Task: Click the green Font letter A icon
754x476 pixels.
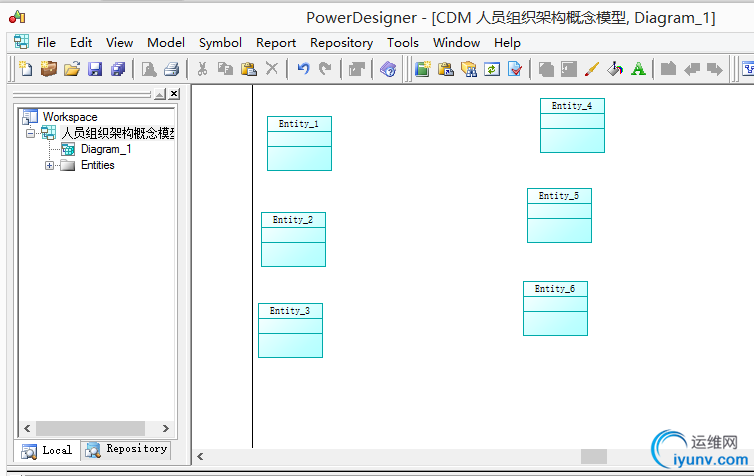Action: [638, 69]
